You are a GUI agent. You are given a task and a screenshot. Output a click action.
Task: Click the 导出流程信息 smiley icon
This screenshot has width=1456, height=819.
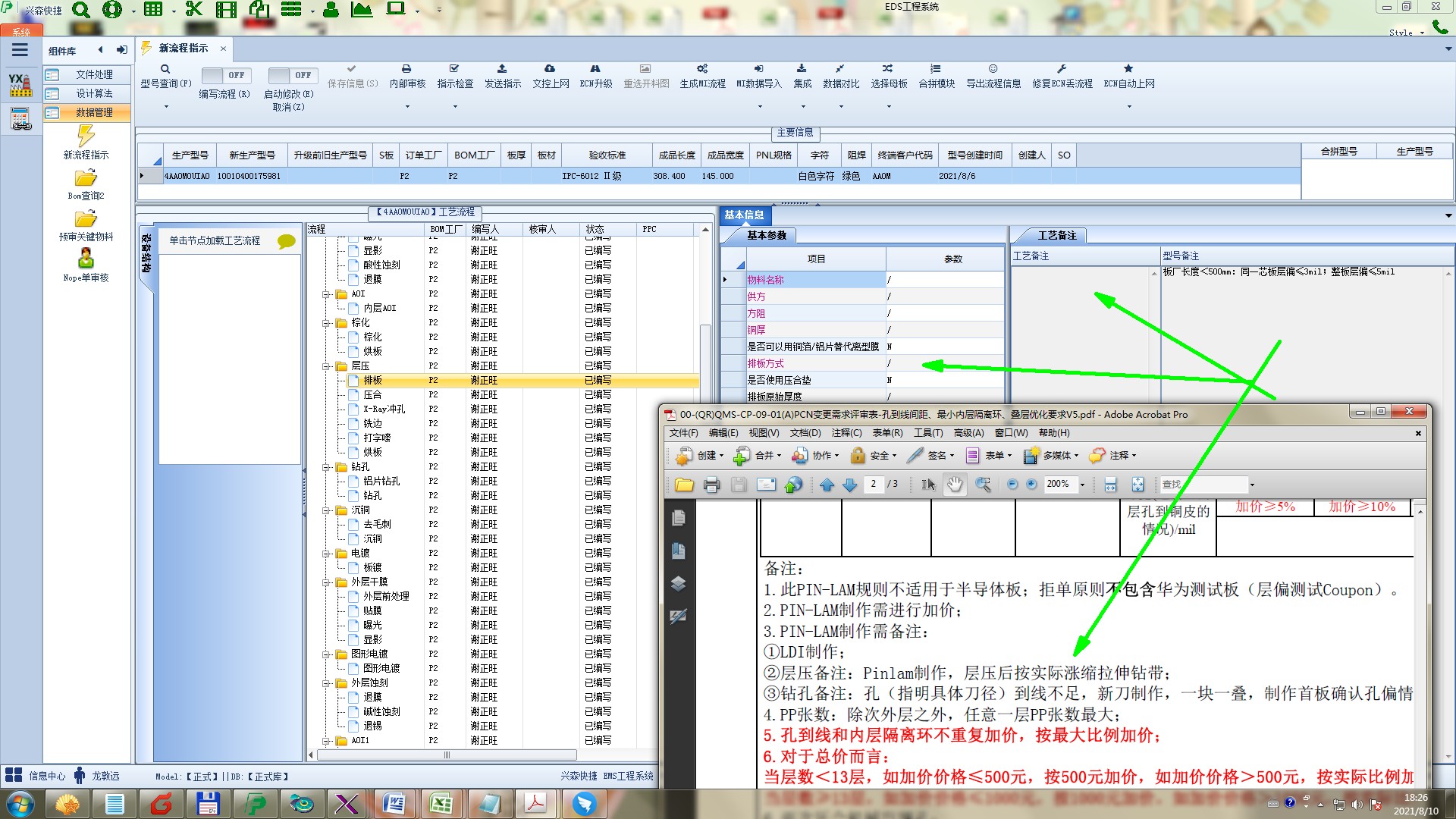(x=993, y=69)
